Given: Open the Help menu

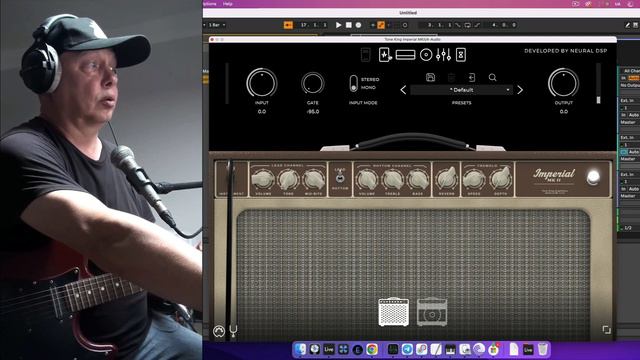Looking at the screenshot, I should (x=228, y=4).
